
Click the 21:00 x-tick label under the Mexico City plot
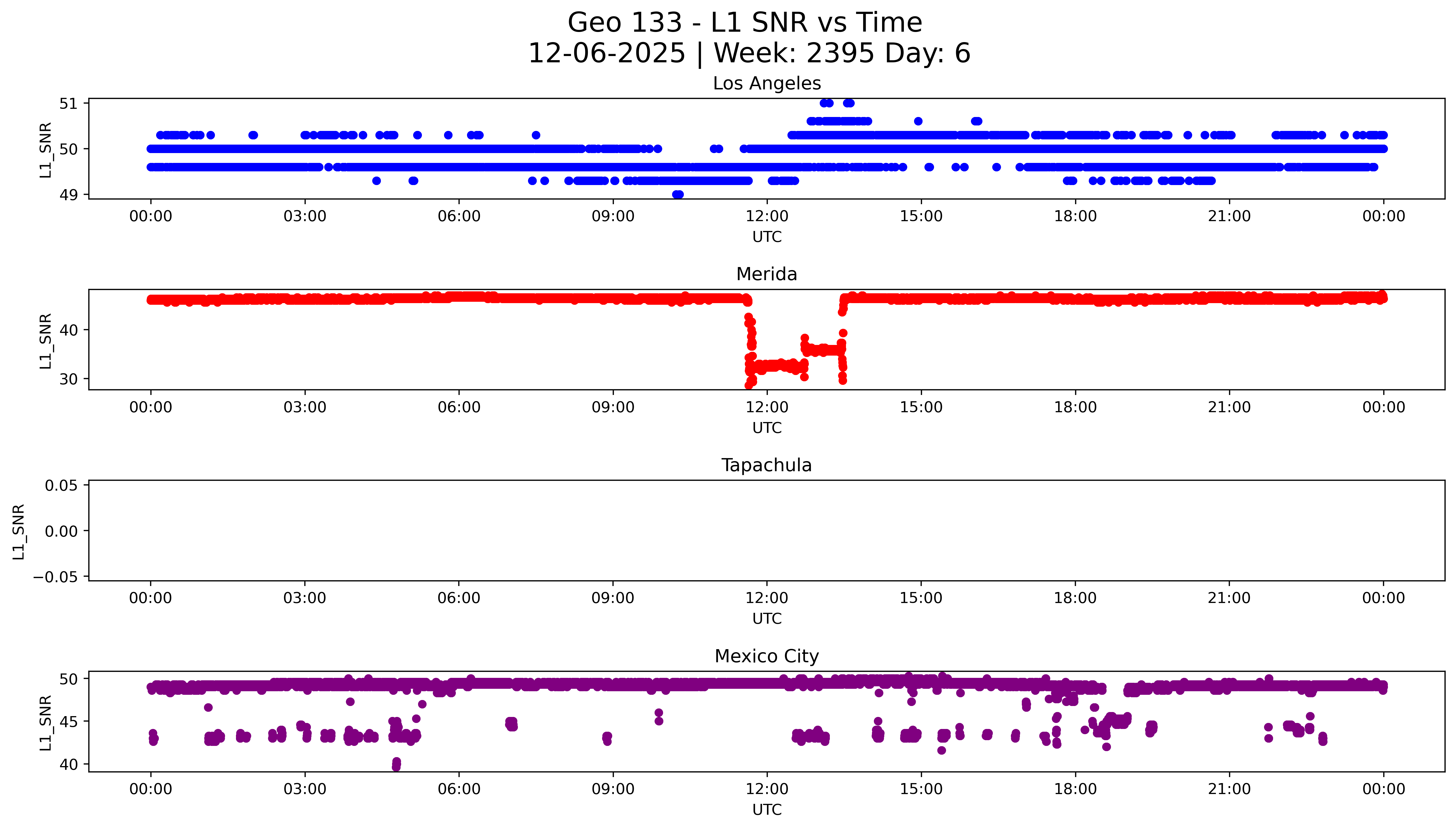point(1229,789)
